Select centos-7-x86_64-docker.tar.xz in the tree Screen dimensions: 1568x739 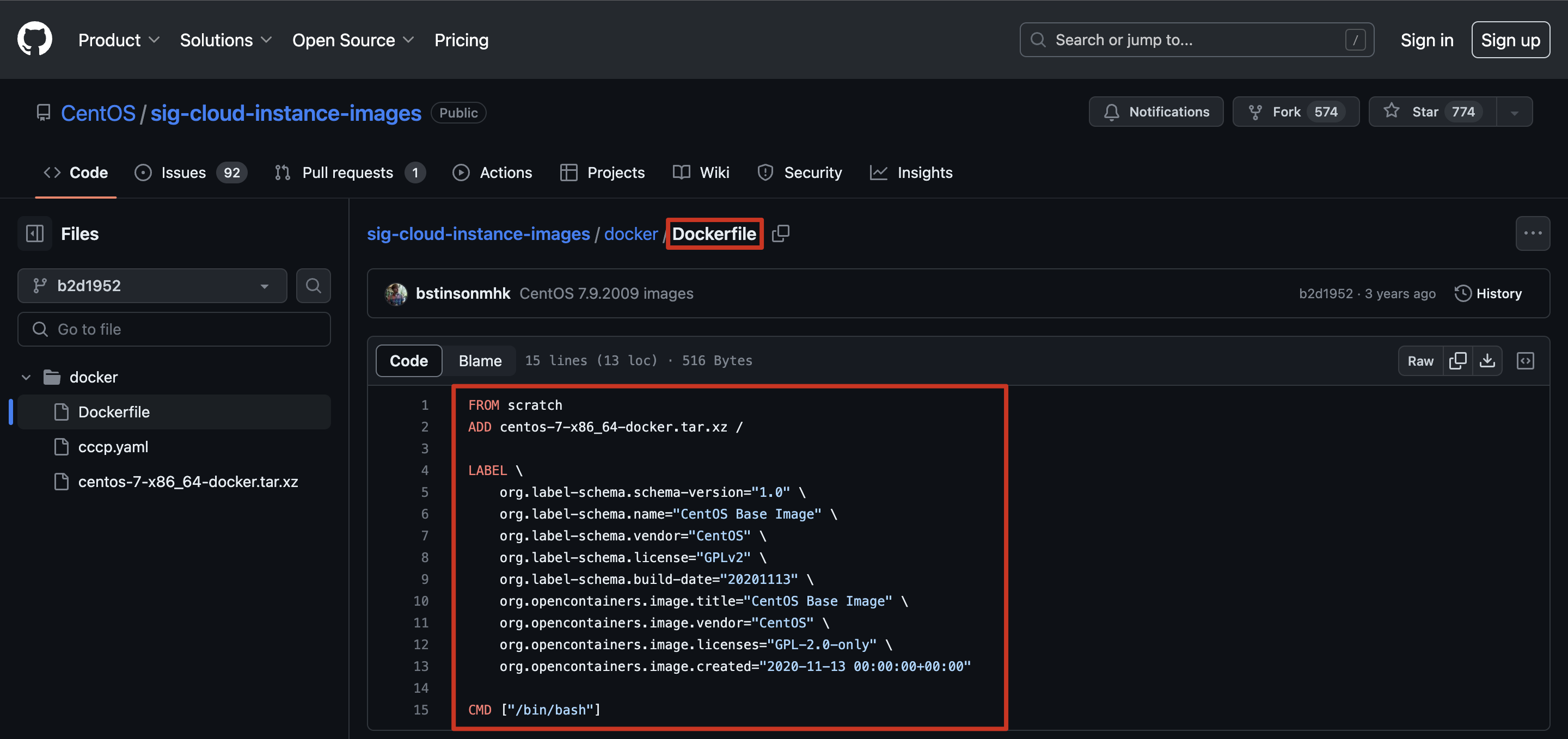174,482
